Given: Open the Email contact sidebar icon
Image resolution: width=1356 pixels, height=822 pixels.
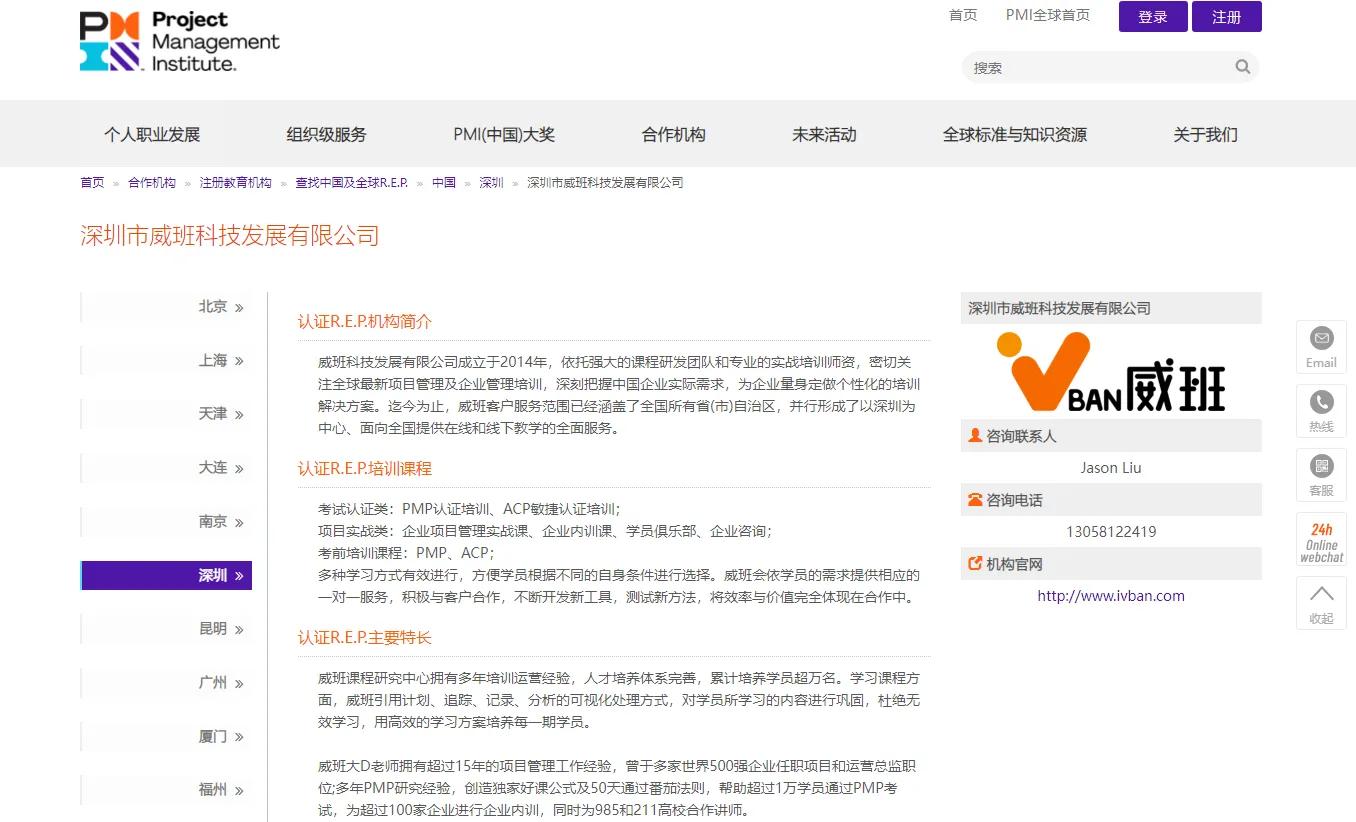Looking at the screenshot, I should click(x=1320, y=345).
